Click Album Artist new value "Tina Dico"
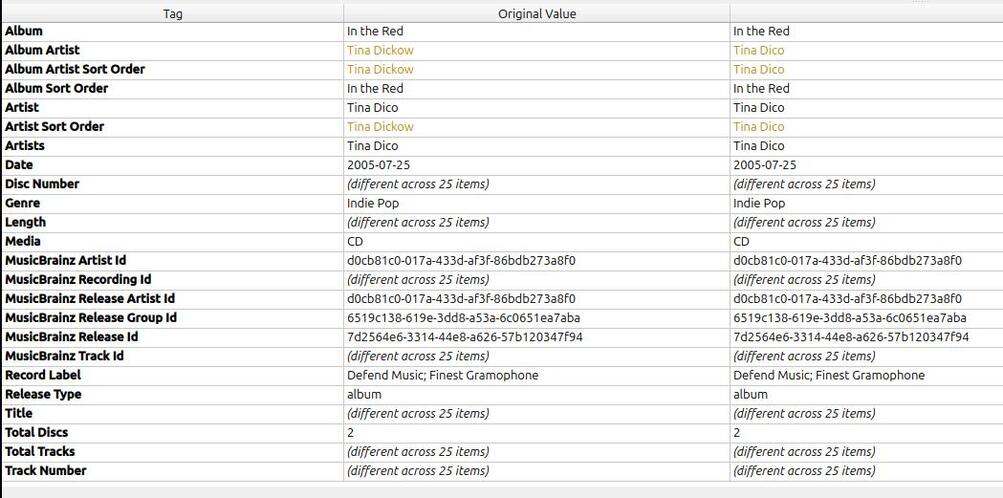 (x=758, y=50)
